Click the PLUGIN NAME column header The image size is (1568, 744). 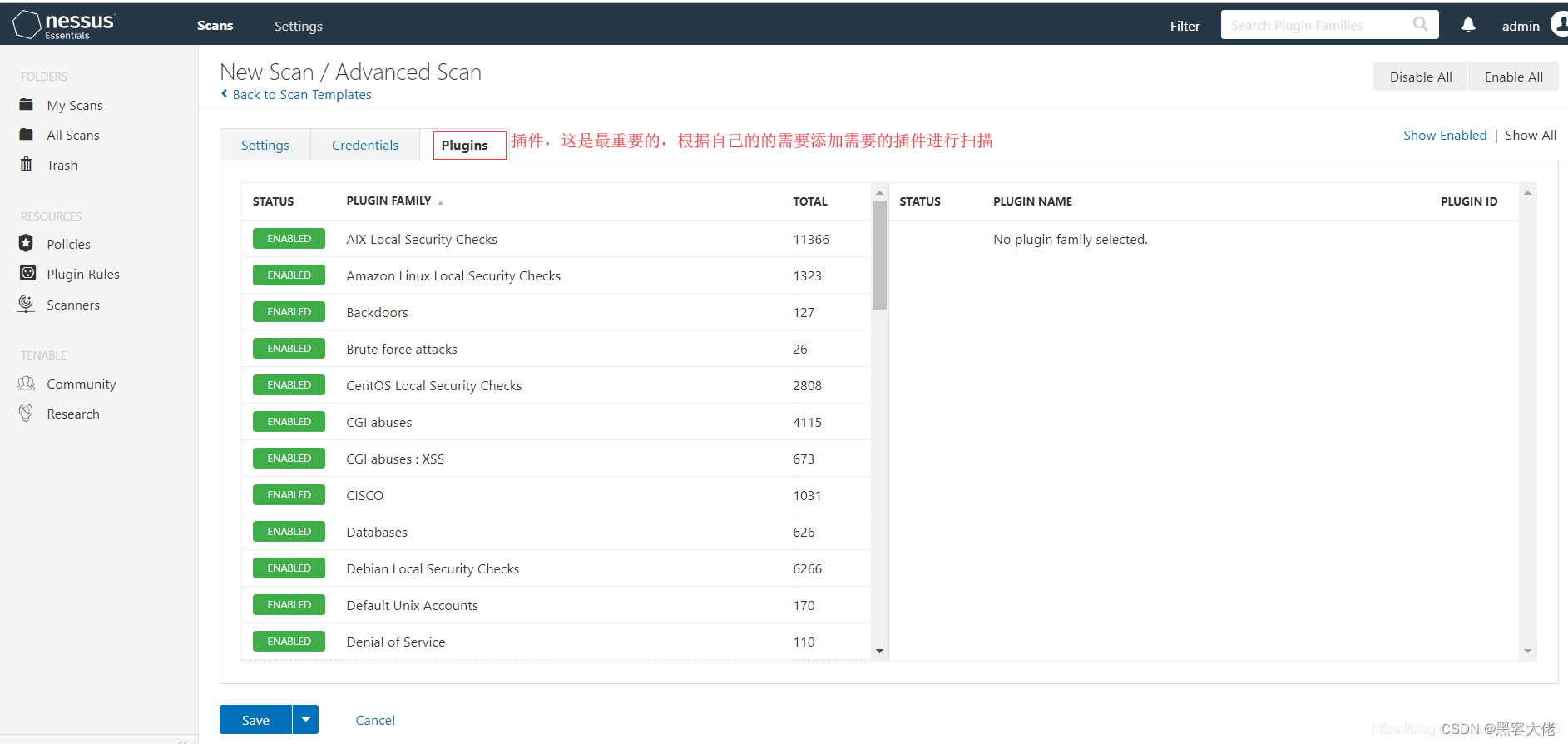tap(1032, 201)
